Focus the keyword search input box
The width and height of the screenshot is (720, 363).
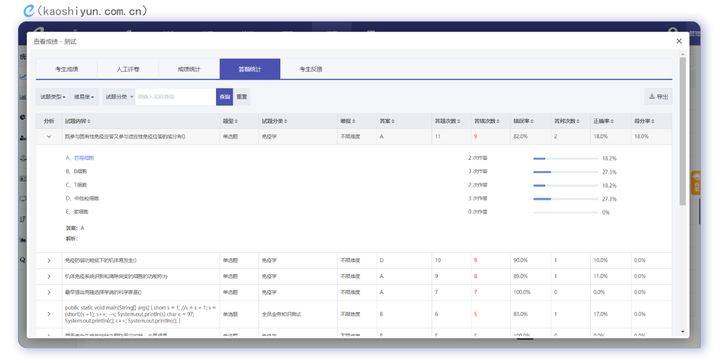pyautogui.click(x=175, y=97)
